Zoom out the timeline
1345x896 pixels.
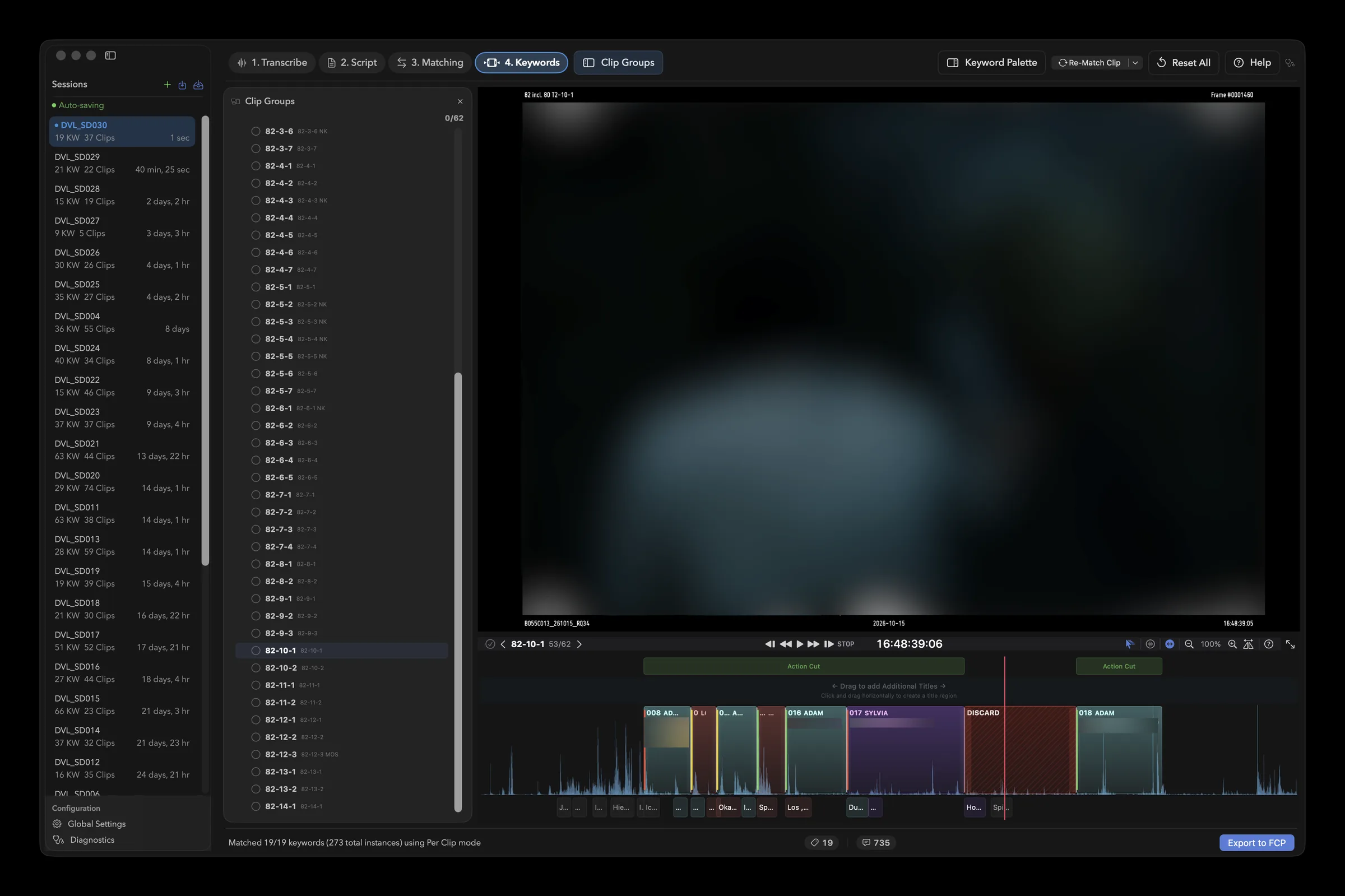(x=1189, y=644)
